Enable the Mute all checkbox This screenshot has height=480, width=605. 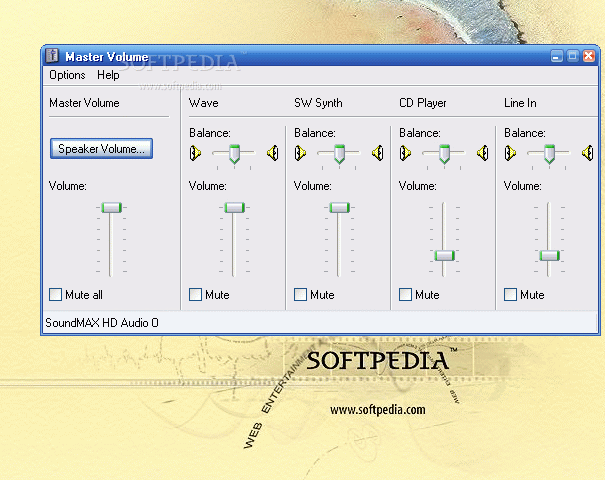tap(56, 294)
